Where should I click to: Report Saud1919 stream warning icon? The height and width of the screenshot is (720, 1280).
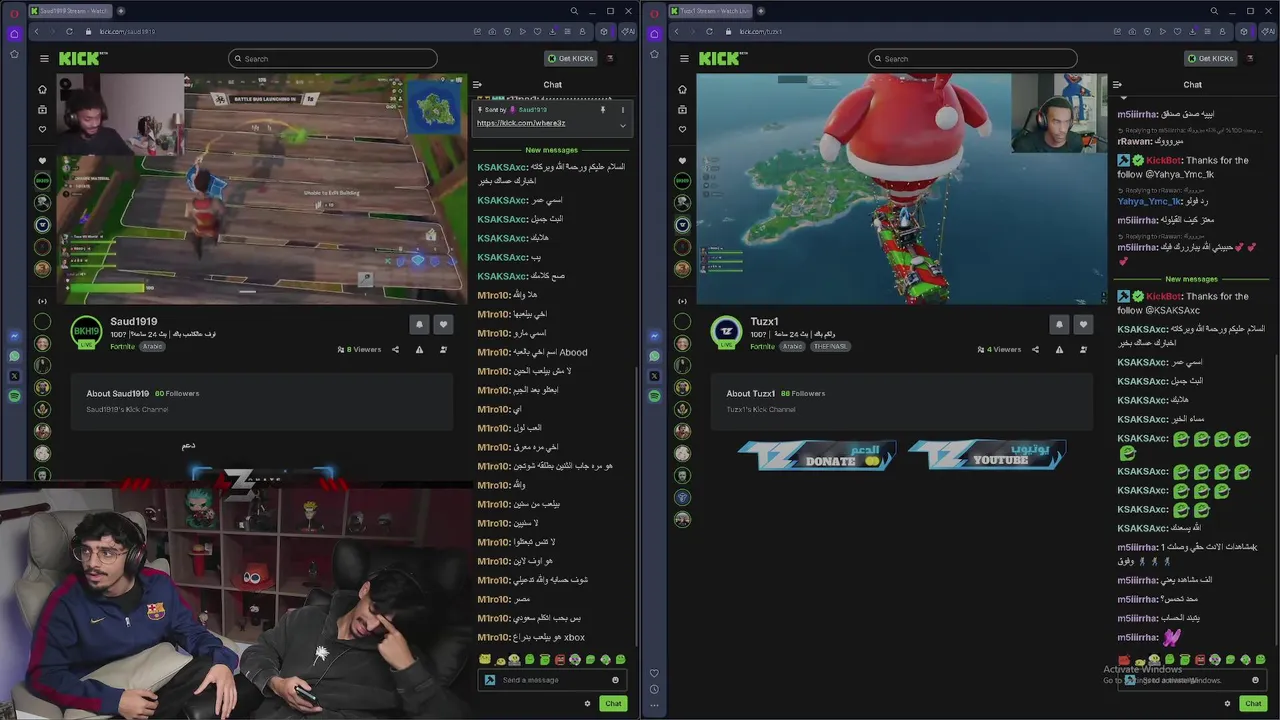click(x=419, y=349)
